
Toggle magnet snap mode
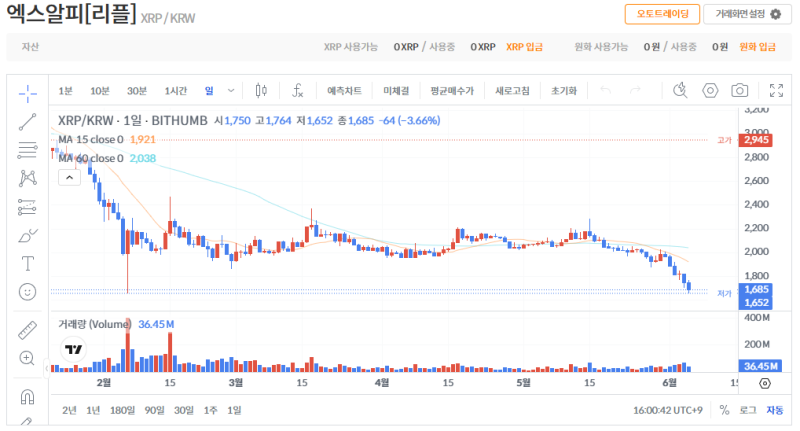tap(28, 396)
